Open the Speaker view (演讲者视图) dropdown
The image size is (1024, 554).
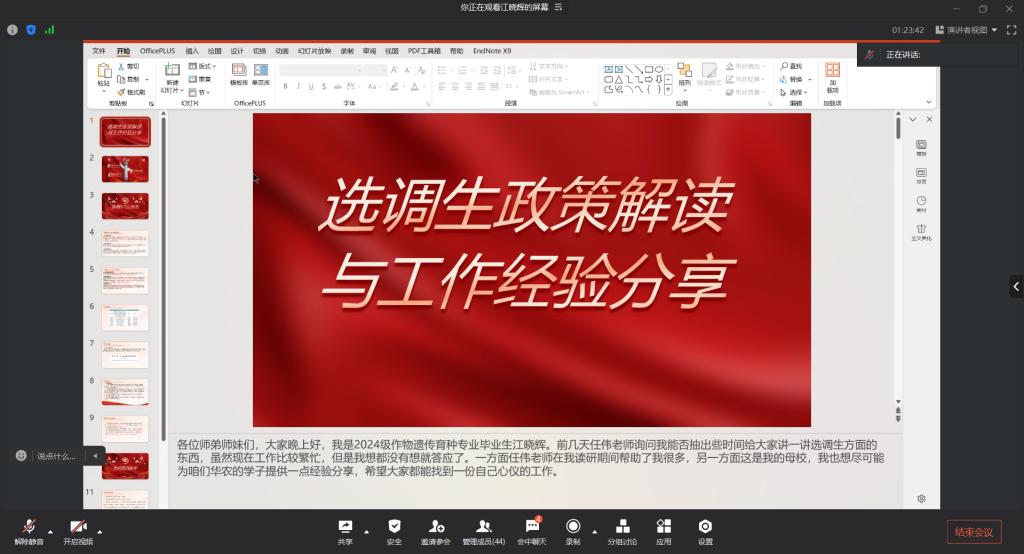pyautogui.click(x=966, y=30)
